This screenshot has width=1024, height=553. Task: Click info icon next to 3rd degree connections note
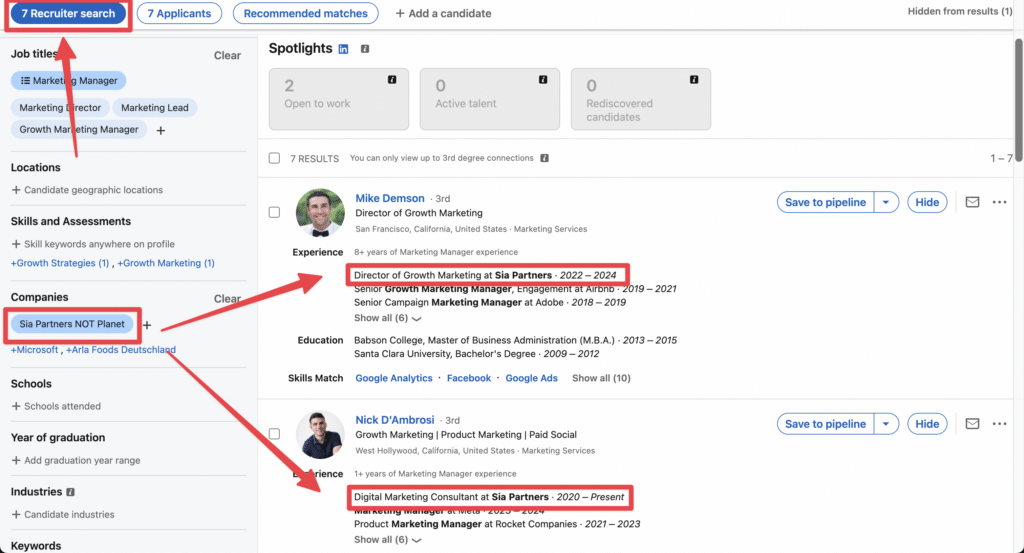point(545,158)
